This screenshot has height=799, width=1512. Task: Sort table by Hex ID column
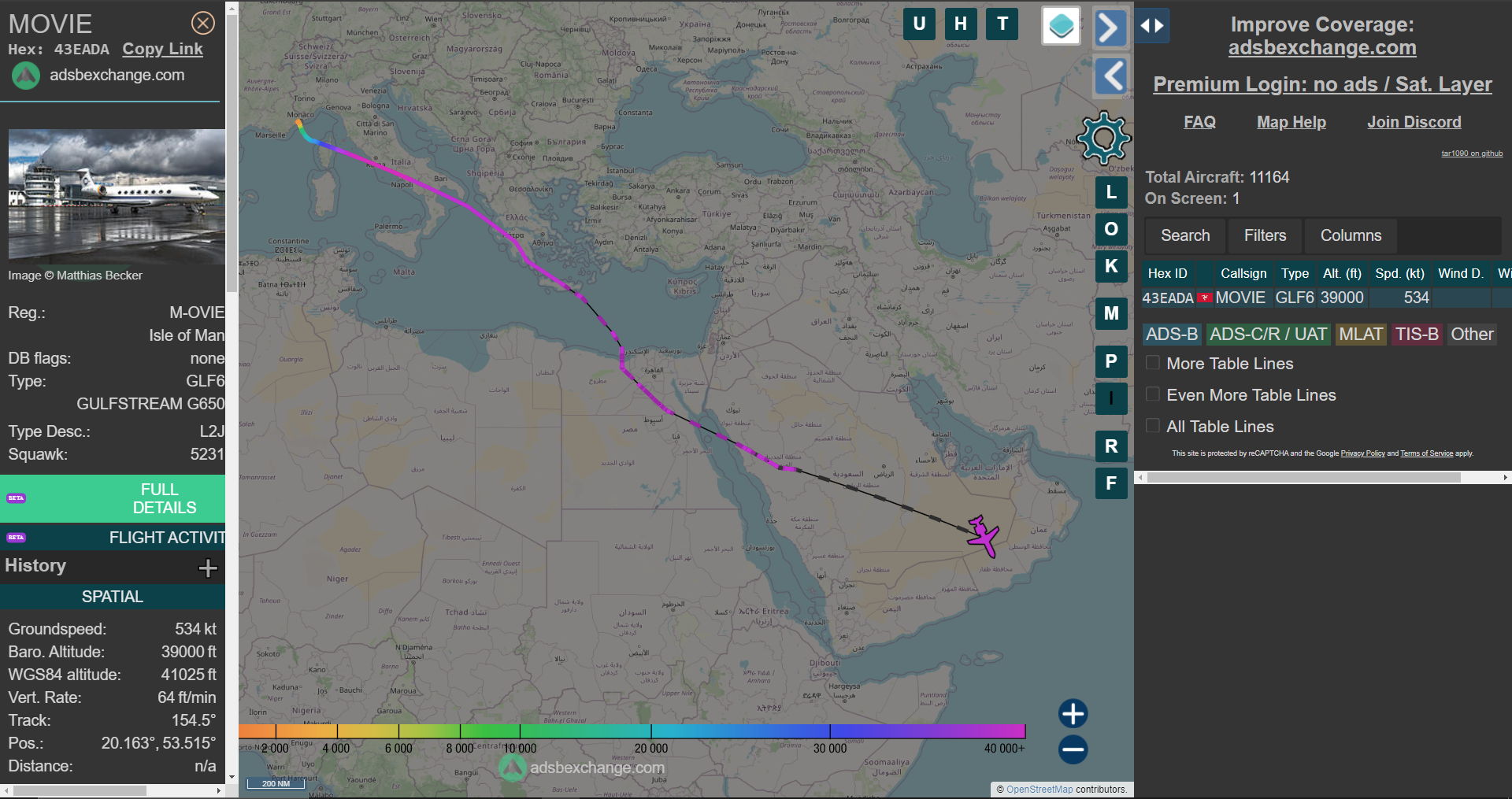pos(1168,273)
